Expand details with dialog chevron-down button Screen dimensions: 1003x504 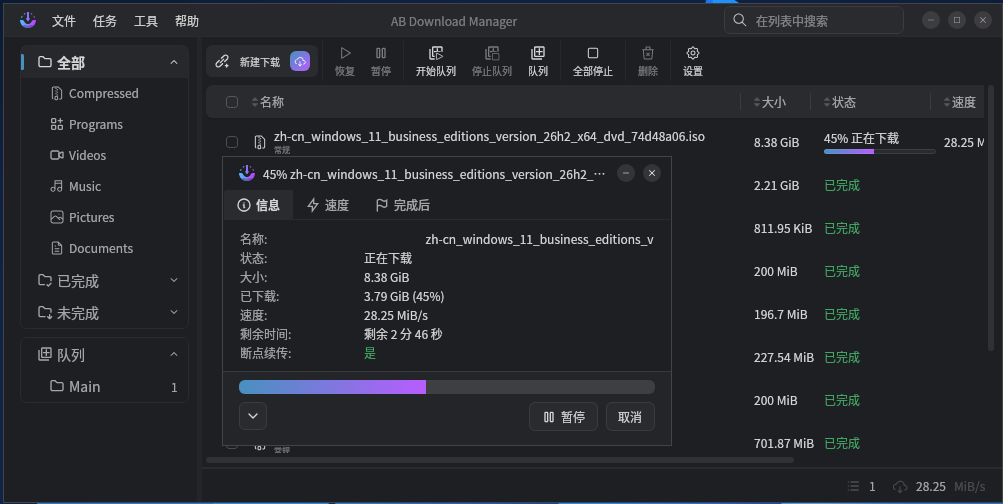tap(253, 416)
